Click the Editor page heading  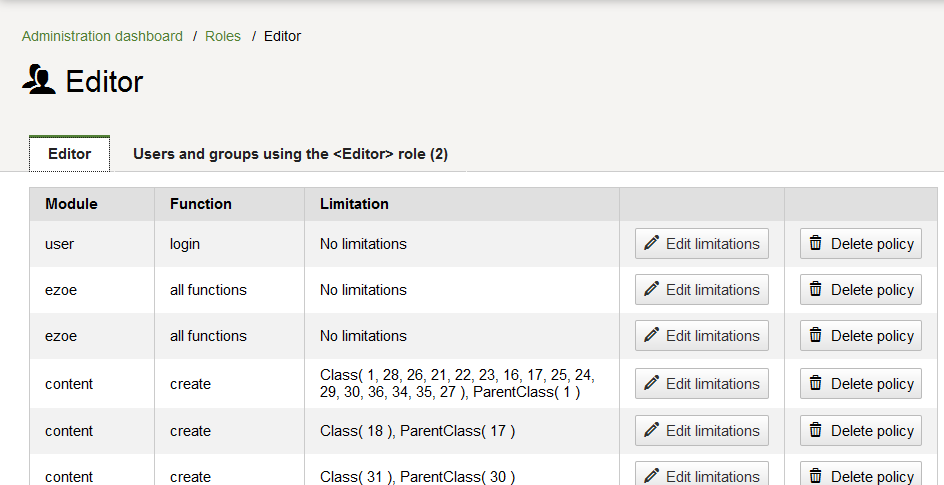point(104,81)
